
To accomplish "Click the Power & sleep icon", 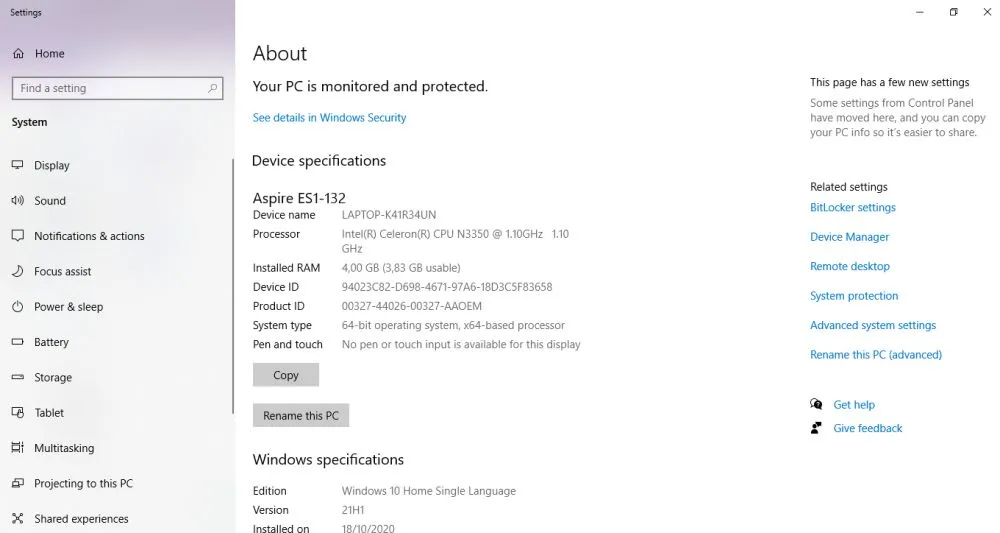I will click(17, 307).
